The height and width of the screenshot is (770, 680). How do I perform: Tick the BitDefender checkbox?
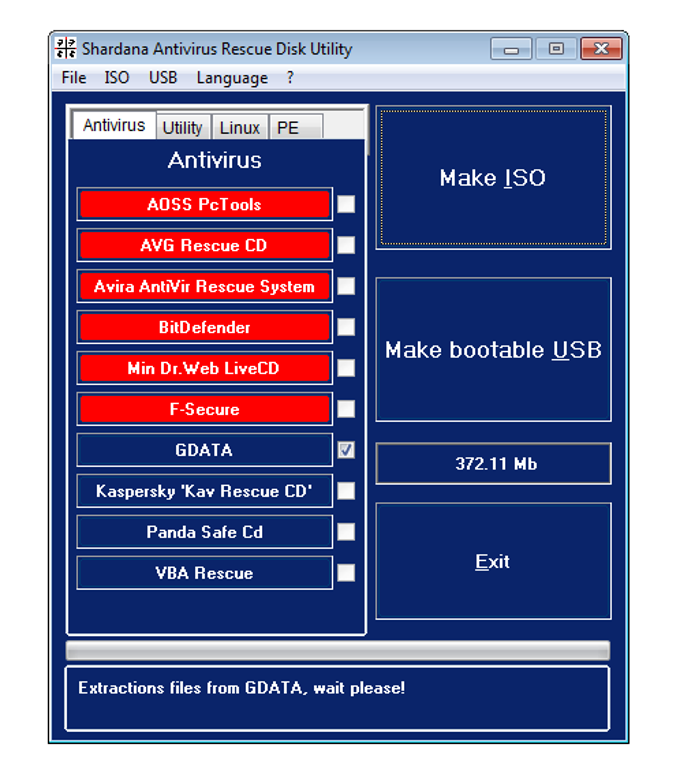click(x=346, y=327)
